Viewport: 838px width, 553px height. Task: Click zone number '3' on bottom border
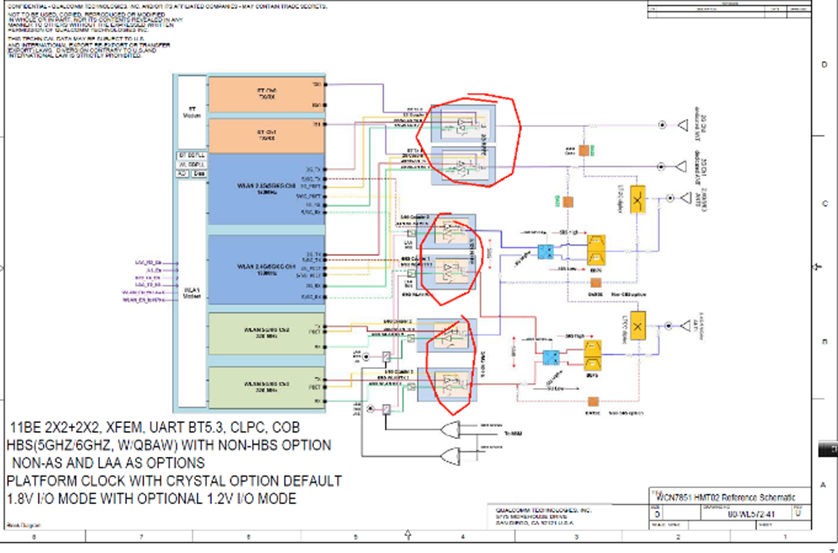click(x=576, y=536)
